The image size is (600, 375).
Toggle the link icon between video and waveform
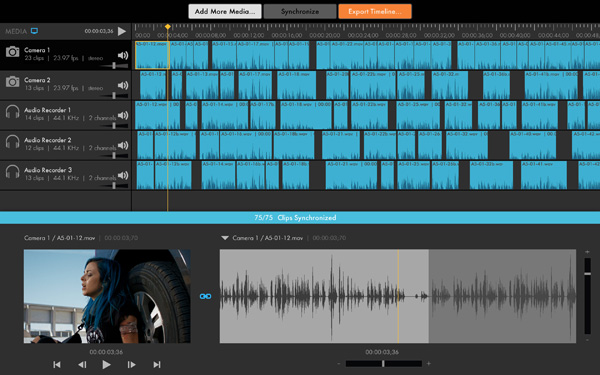click(205, 296)
